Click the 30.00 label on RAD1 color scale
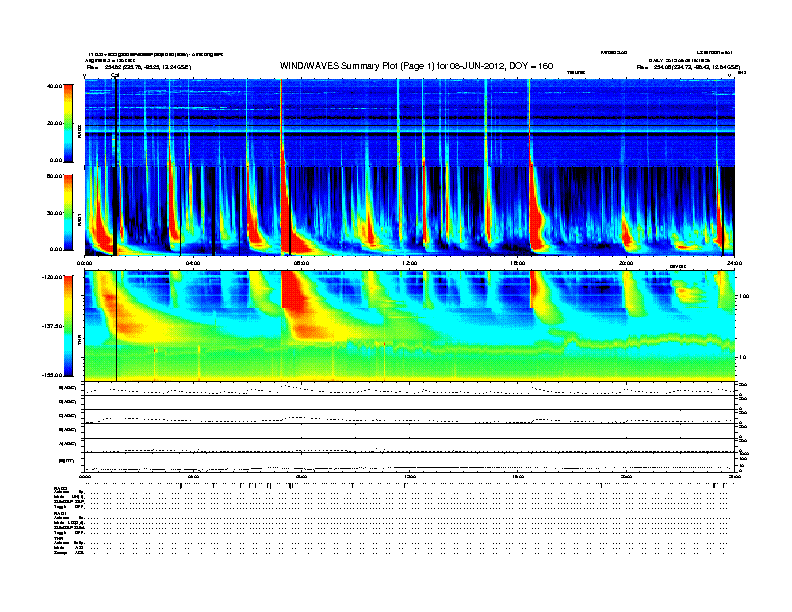 click(x=54, y=213)
